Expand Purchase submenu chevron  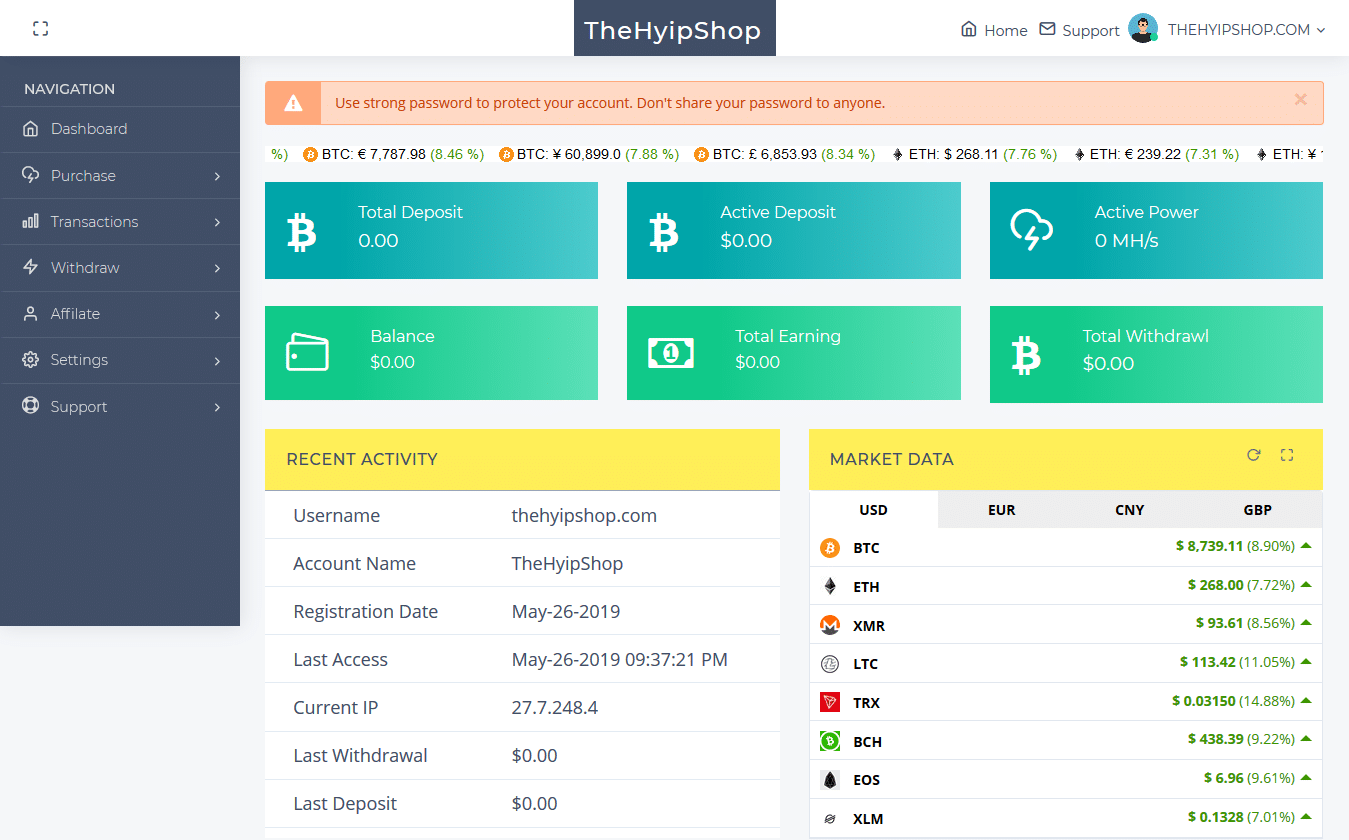tap(217, 176)
